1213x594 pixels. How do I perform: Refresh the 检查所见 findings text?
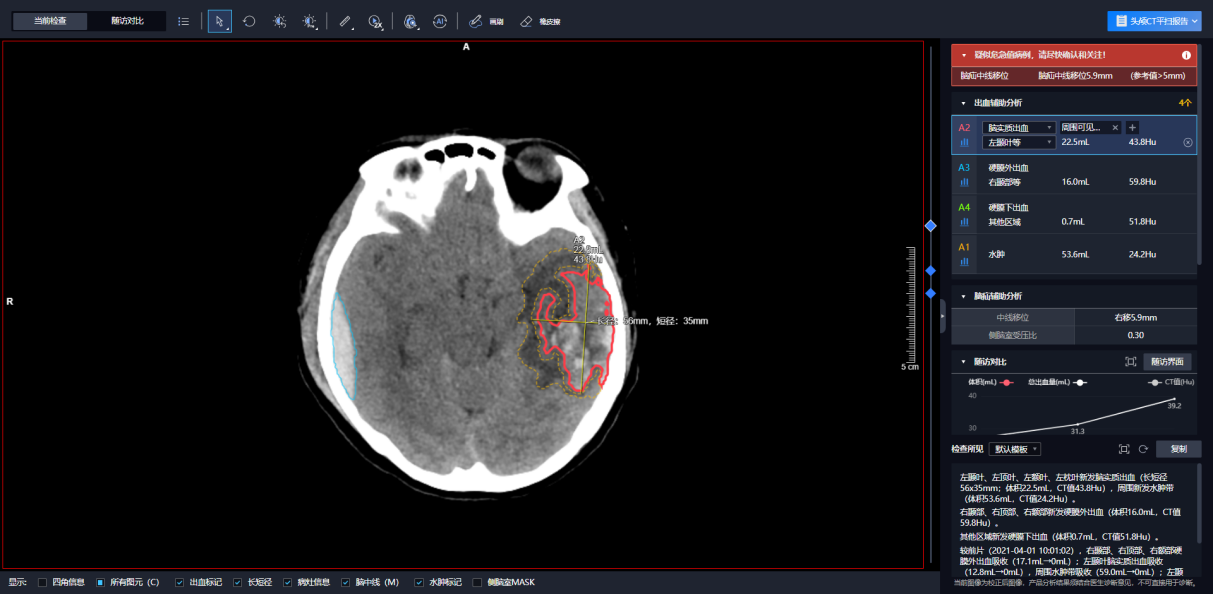click(1142, 449)
